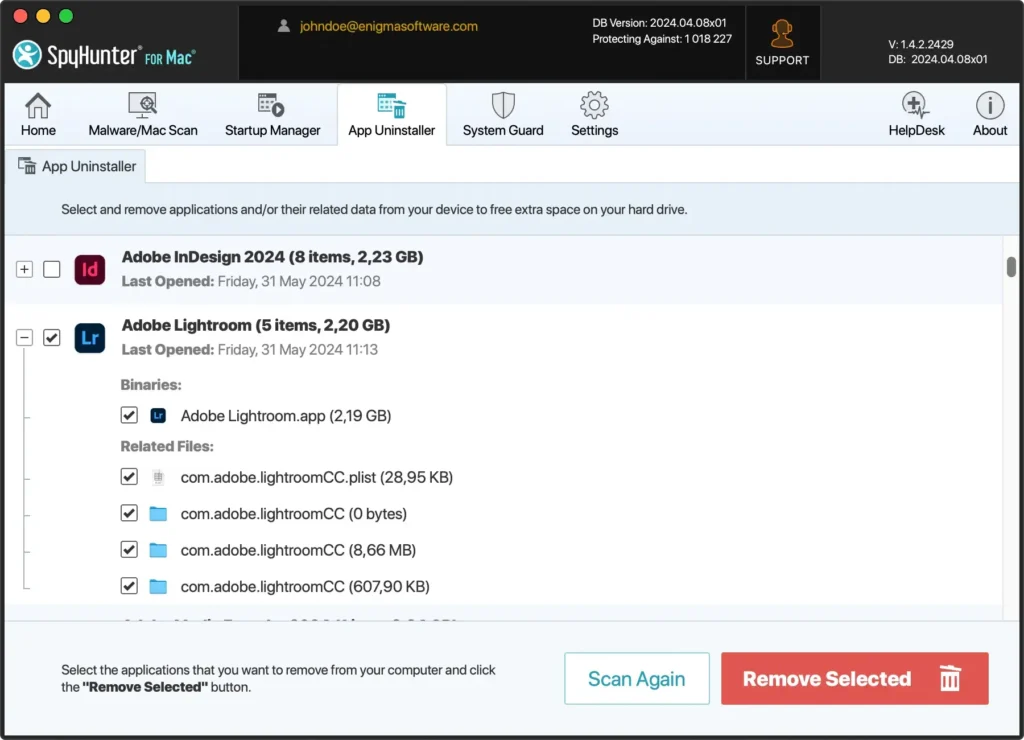1024x740 pixels.
Task: Click the johndoe@enigmasoftware.com account link
Action: (x=389, y=26)
